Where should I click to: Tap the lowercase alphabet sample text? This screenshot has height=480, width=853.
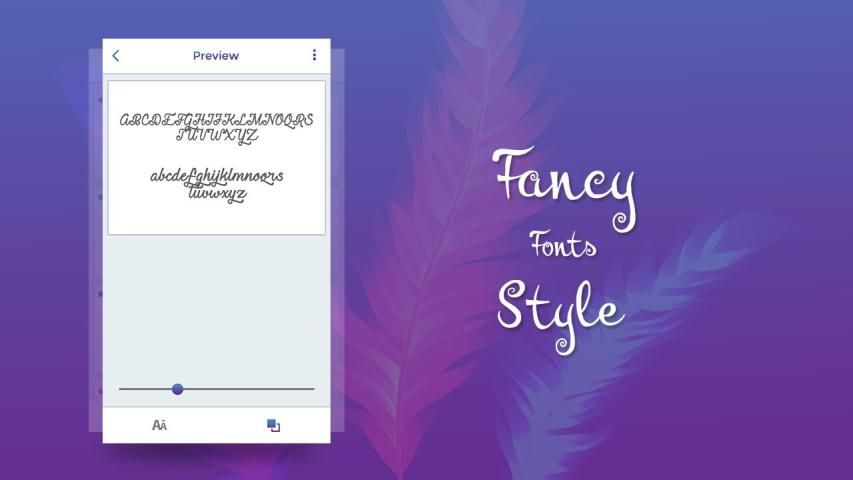coord(217,177)
